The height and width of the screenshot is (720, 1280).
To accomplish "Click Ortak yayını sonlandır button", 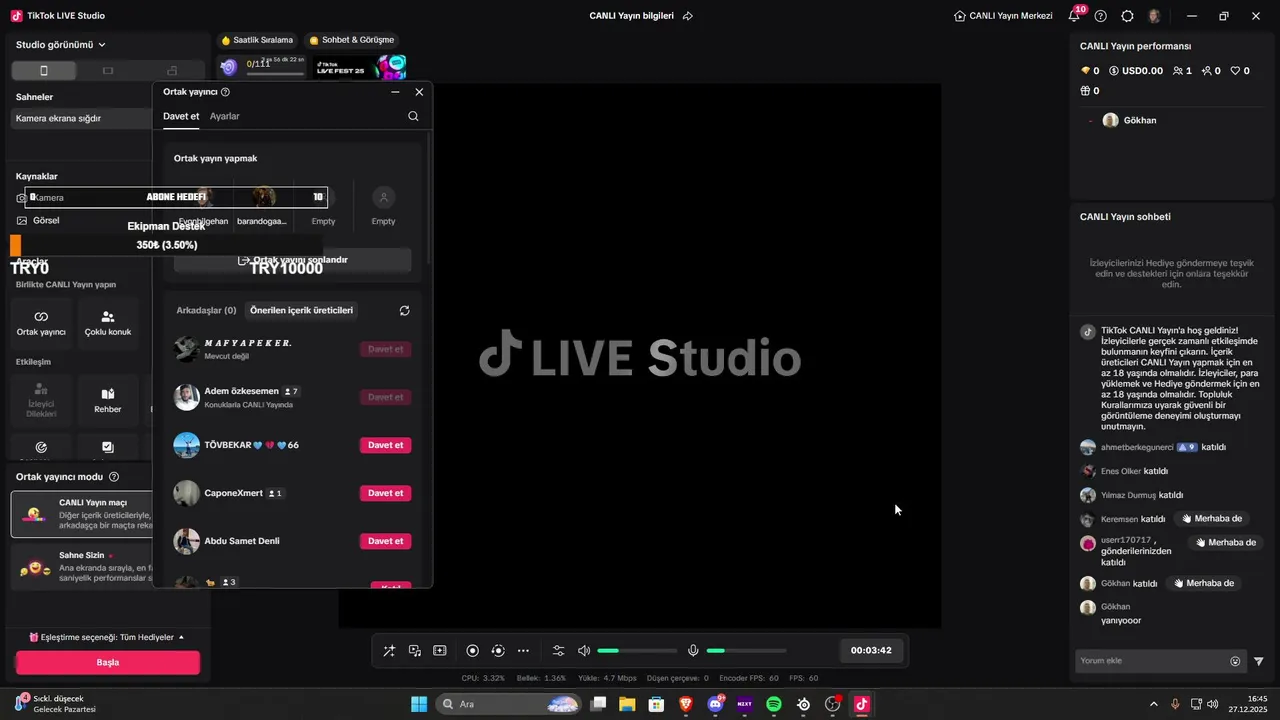I will pyautogui.click(x=292, y=260).
